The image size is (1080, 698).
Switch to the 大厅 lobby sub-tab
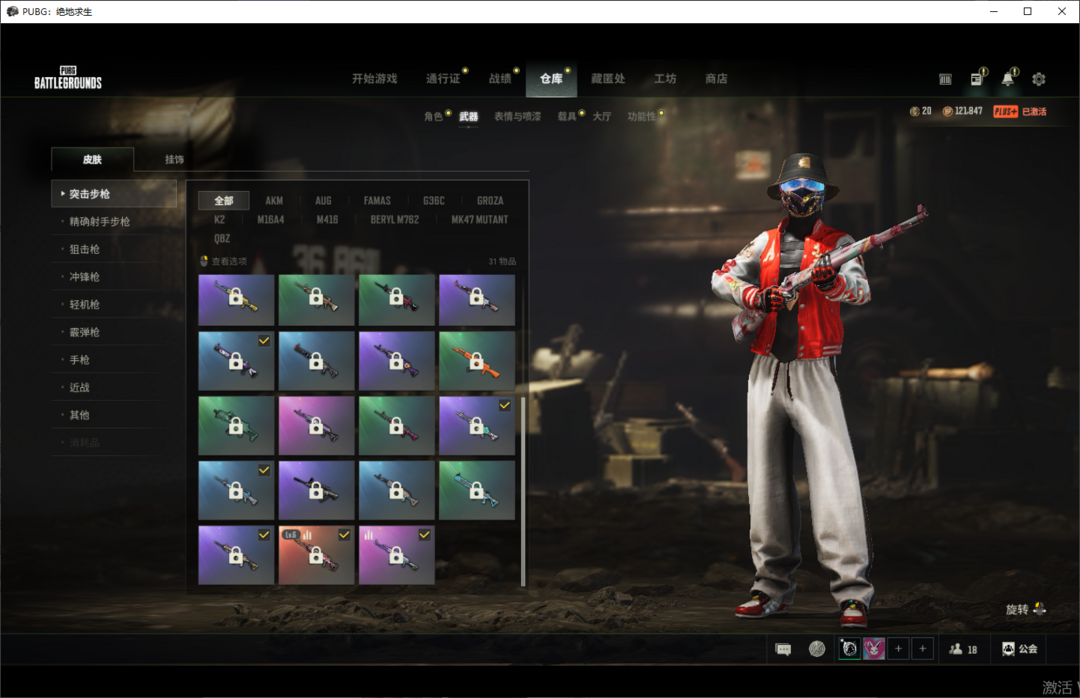point(602,116)
